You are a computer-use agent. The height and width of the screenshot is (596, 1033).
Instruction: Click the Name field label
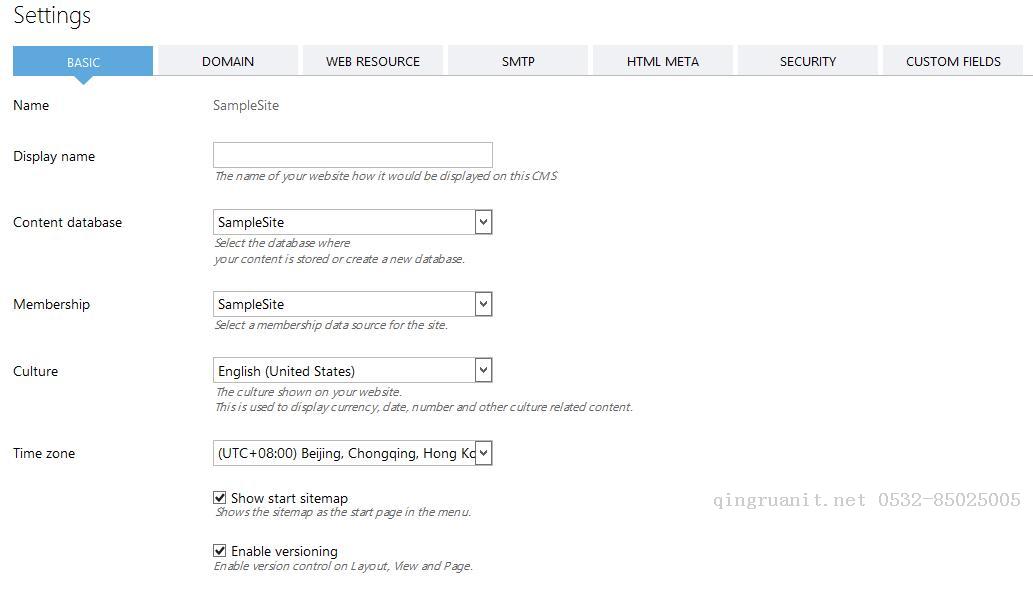pos(31,105)
